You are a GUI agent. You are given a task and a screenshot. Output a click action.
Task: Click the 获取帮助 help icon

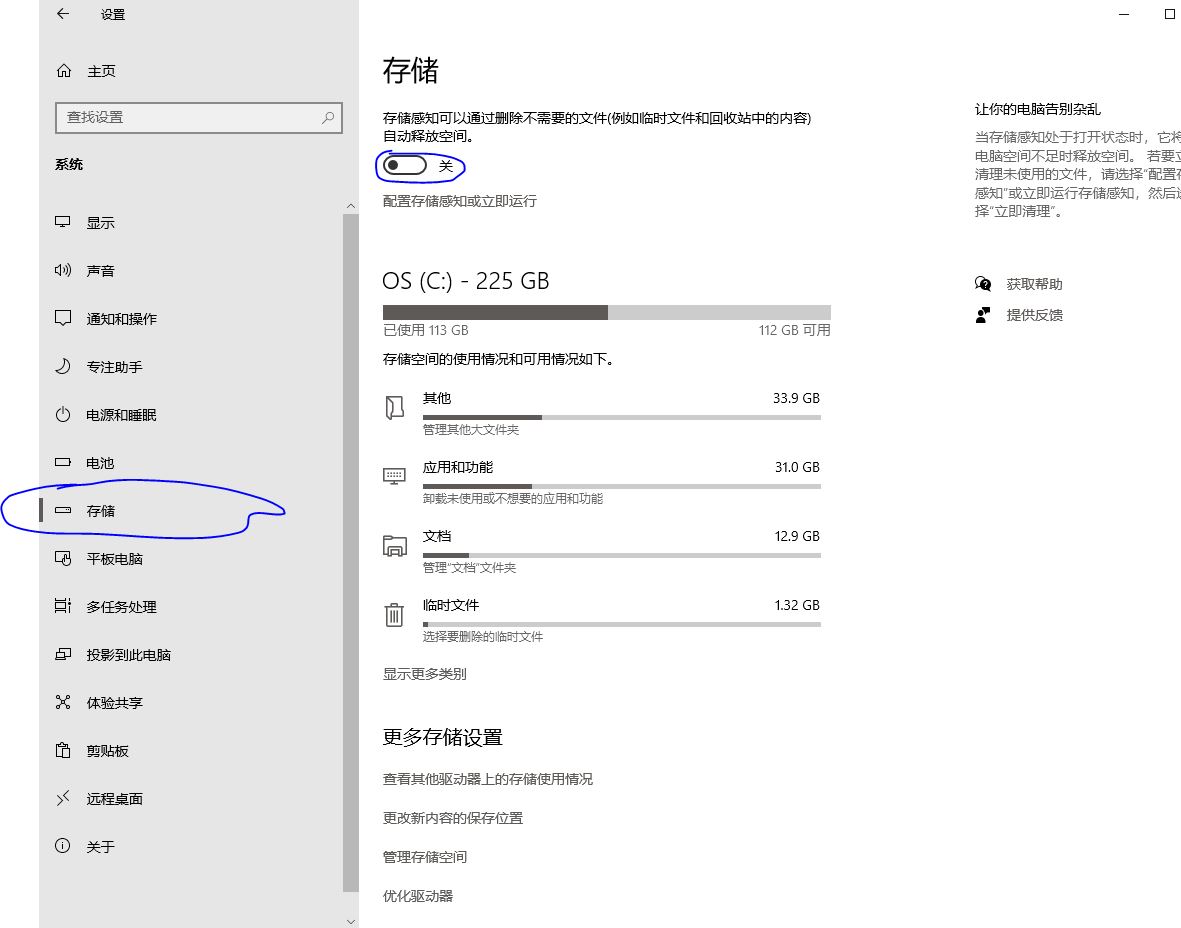point(983,283)
